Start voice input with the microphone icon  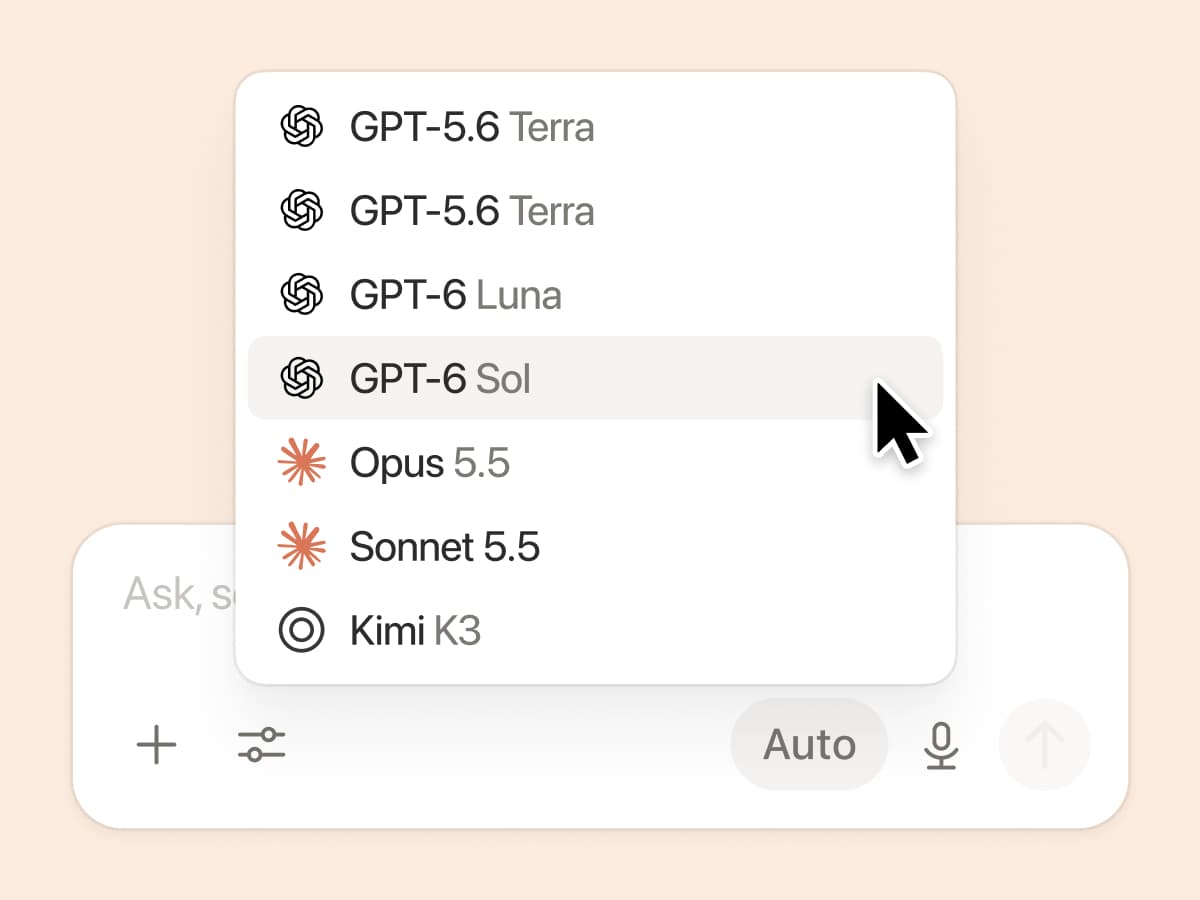click(940, 745)
